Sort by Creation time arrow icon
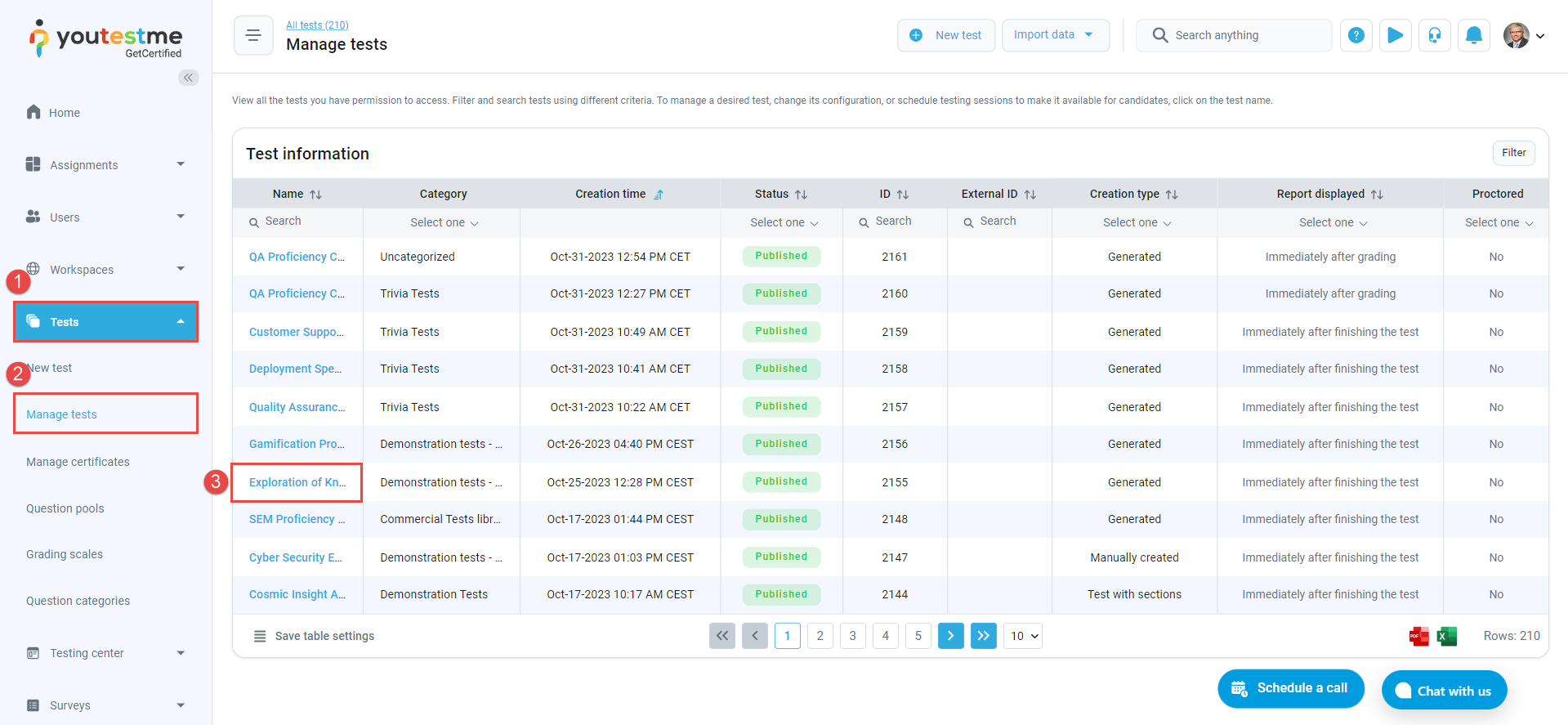 [659, 195]
